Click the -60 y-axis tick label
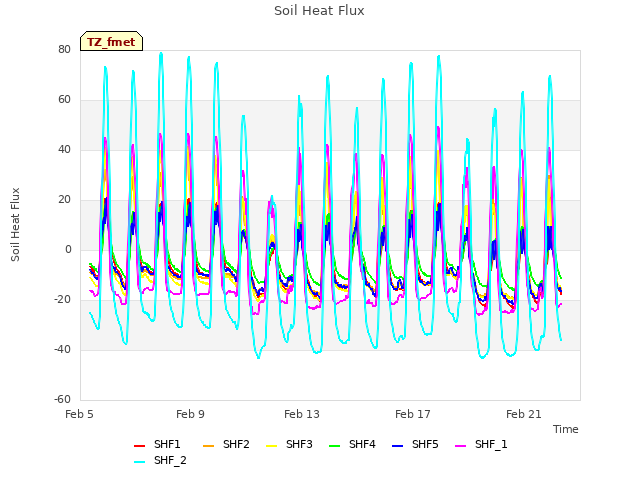This screenshot has width=640, height=480. [x=62, y=399]
